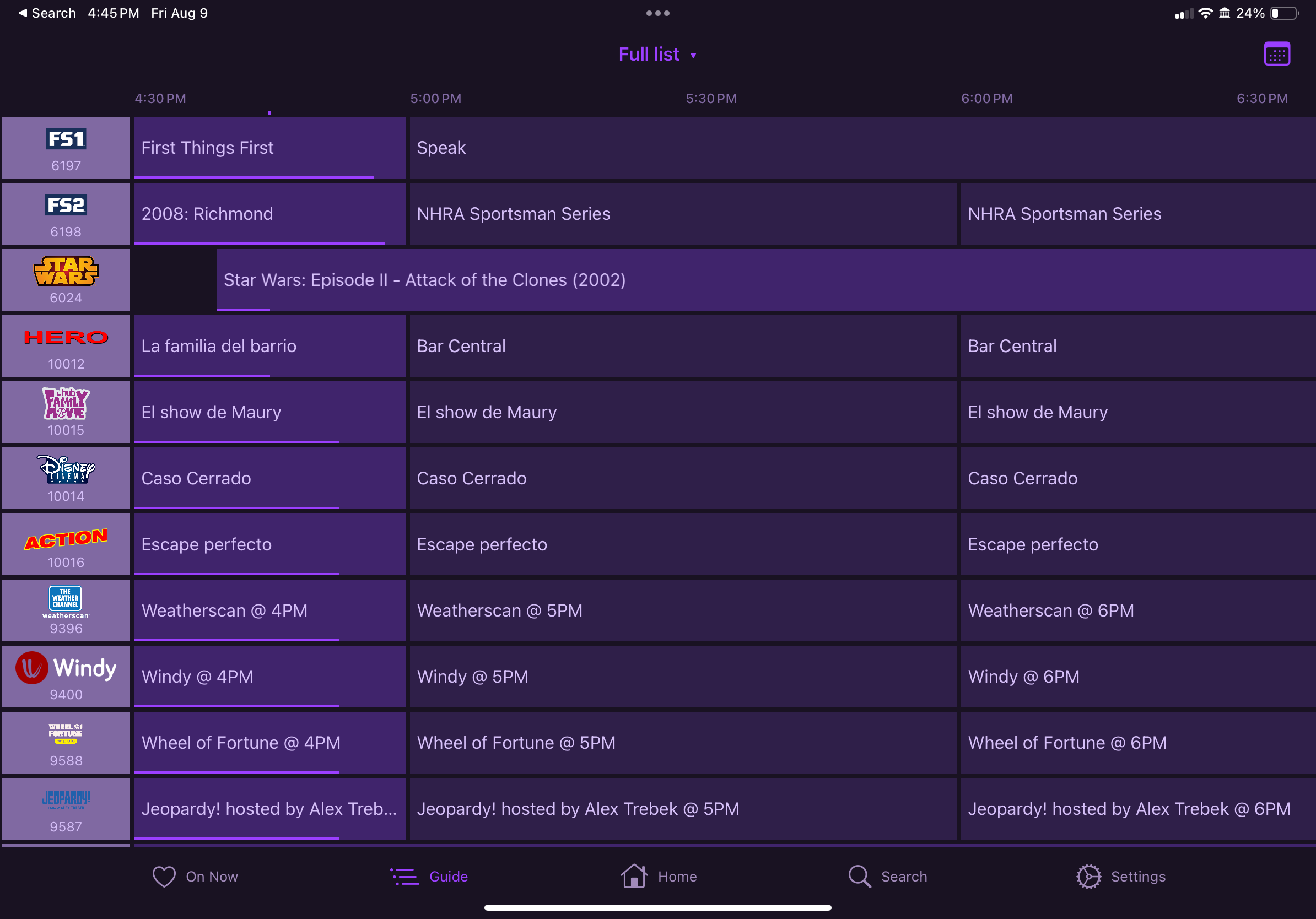Image resolution: width=1316 pixels, height=919 pixels.
Task: Tap the Star Wars channel logo
Action: (x=66, y=271)
